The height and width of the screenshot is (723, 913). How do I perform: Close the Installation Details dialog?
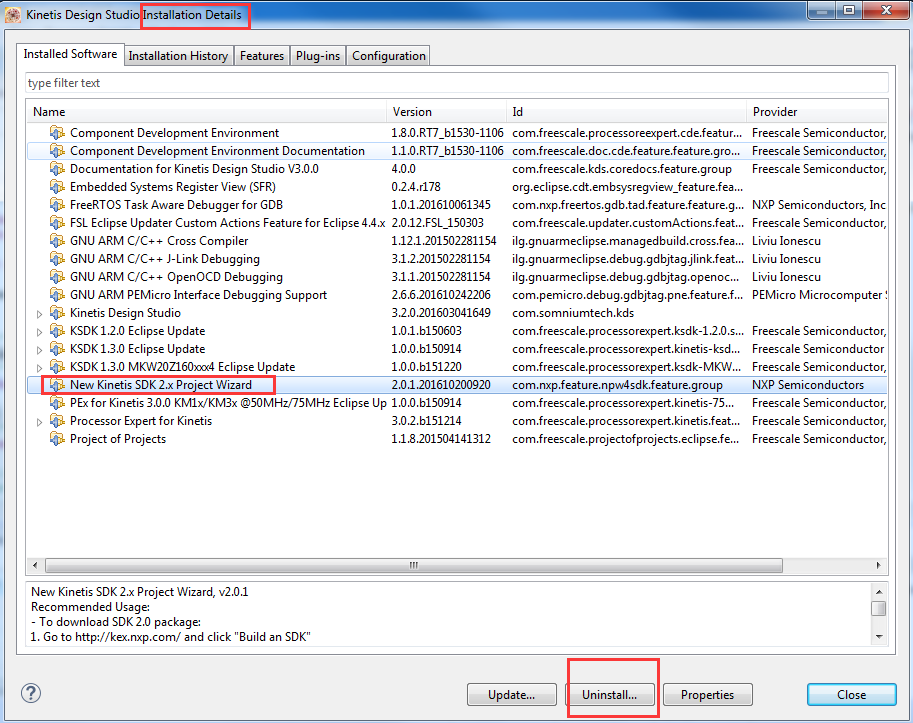coord(851,694)
